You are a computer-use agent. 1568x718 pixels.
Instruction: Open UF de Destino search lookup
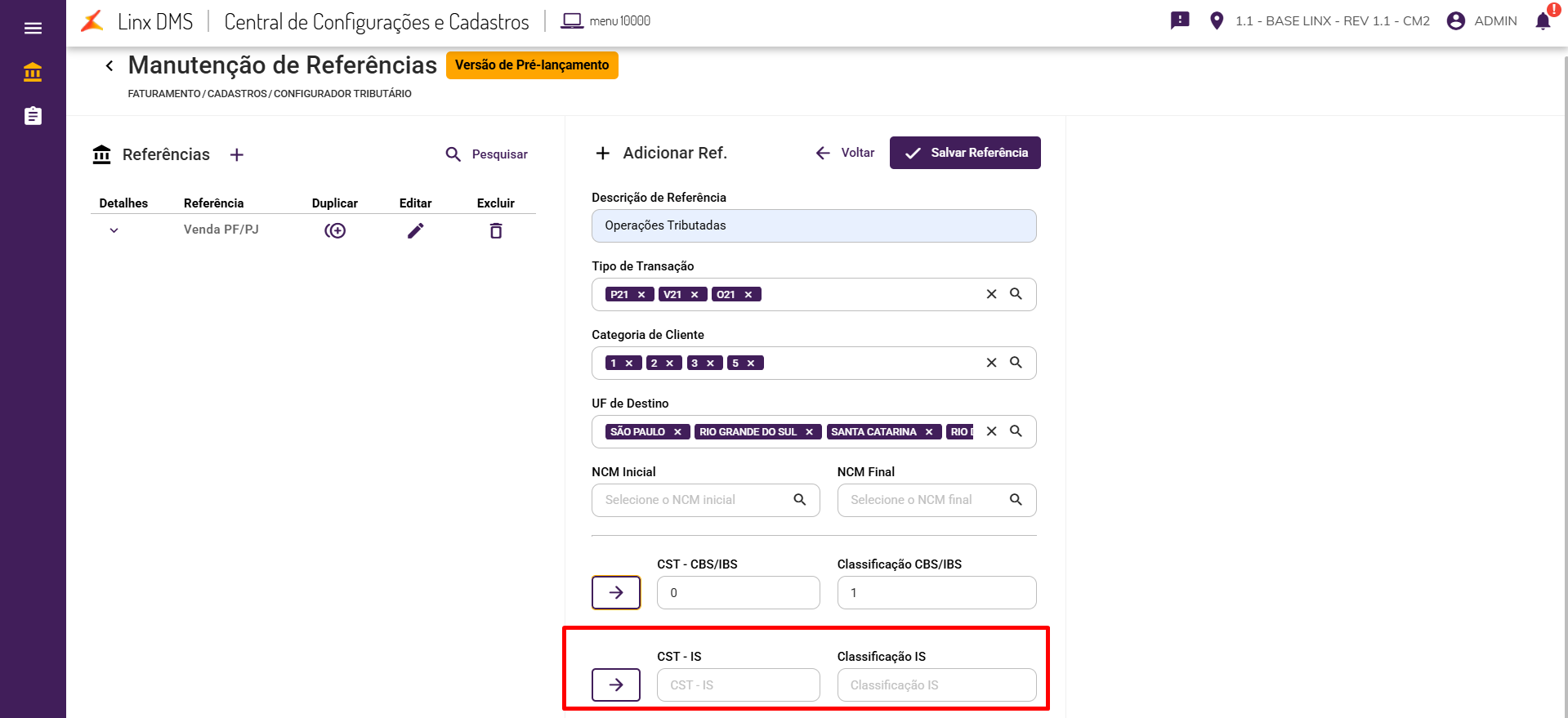pyautogui.click(x=1016, y=431)
